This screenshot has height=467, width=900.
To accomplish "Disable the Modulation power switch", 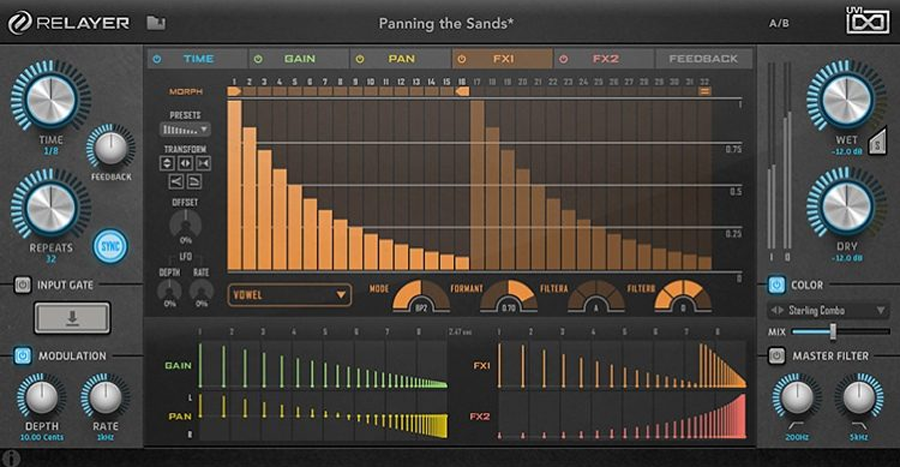I will click(x=22, y=356).
